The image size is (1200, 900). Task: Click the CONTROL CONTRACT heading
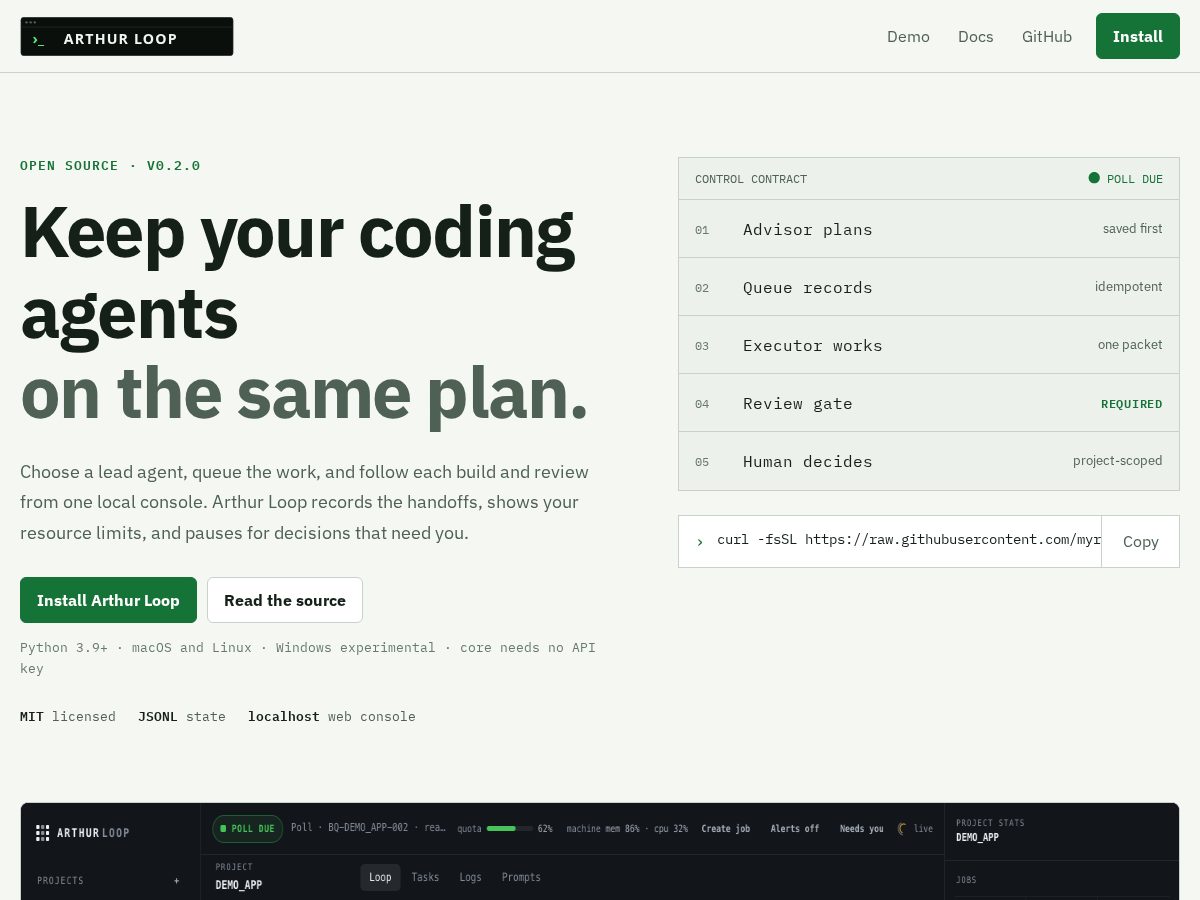[751, 179]
